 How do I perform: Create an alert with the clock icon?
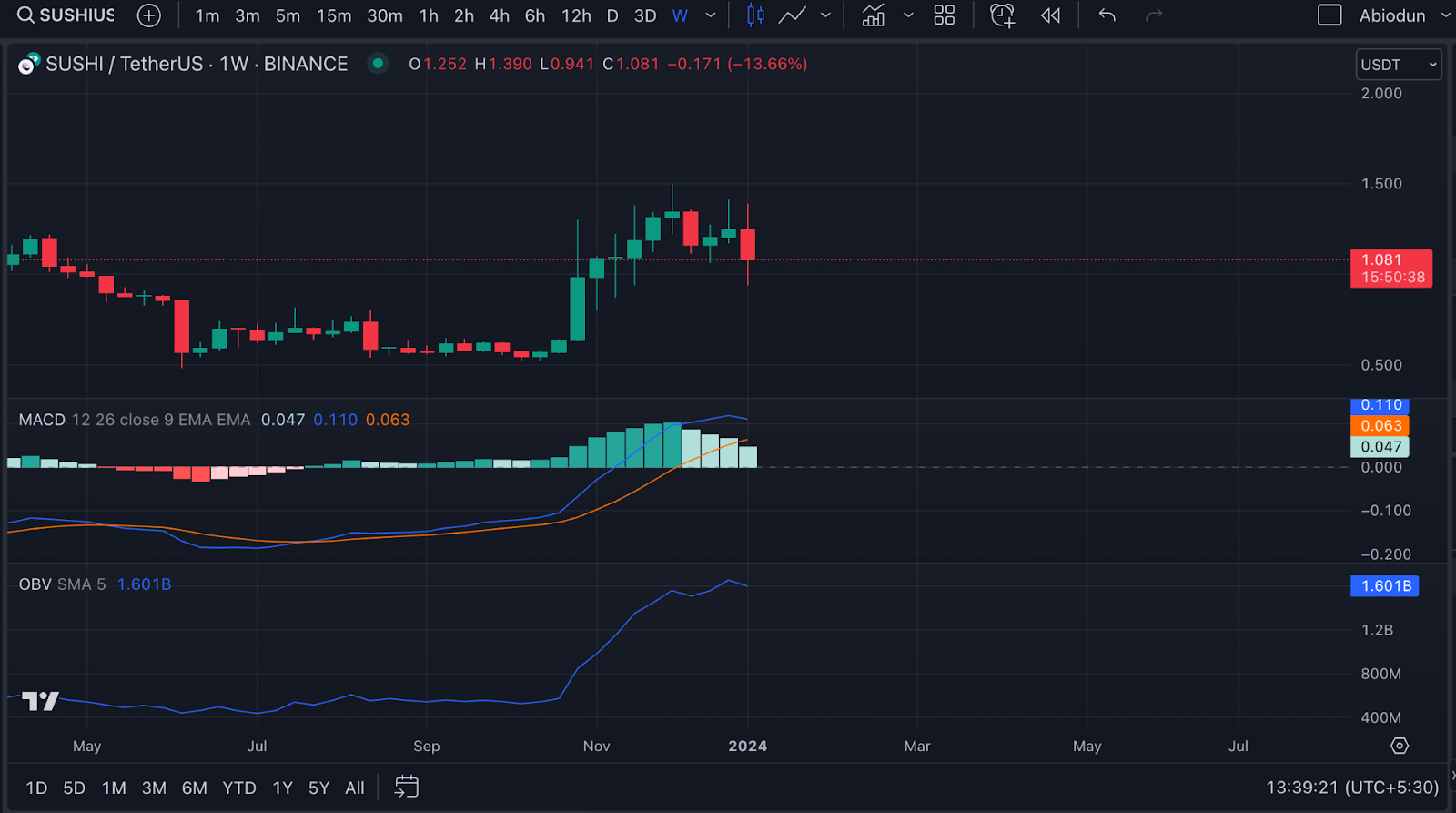tap(1002, 15)
